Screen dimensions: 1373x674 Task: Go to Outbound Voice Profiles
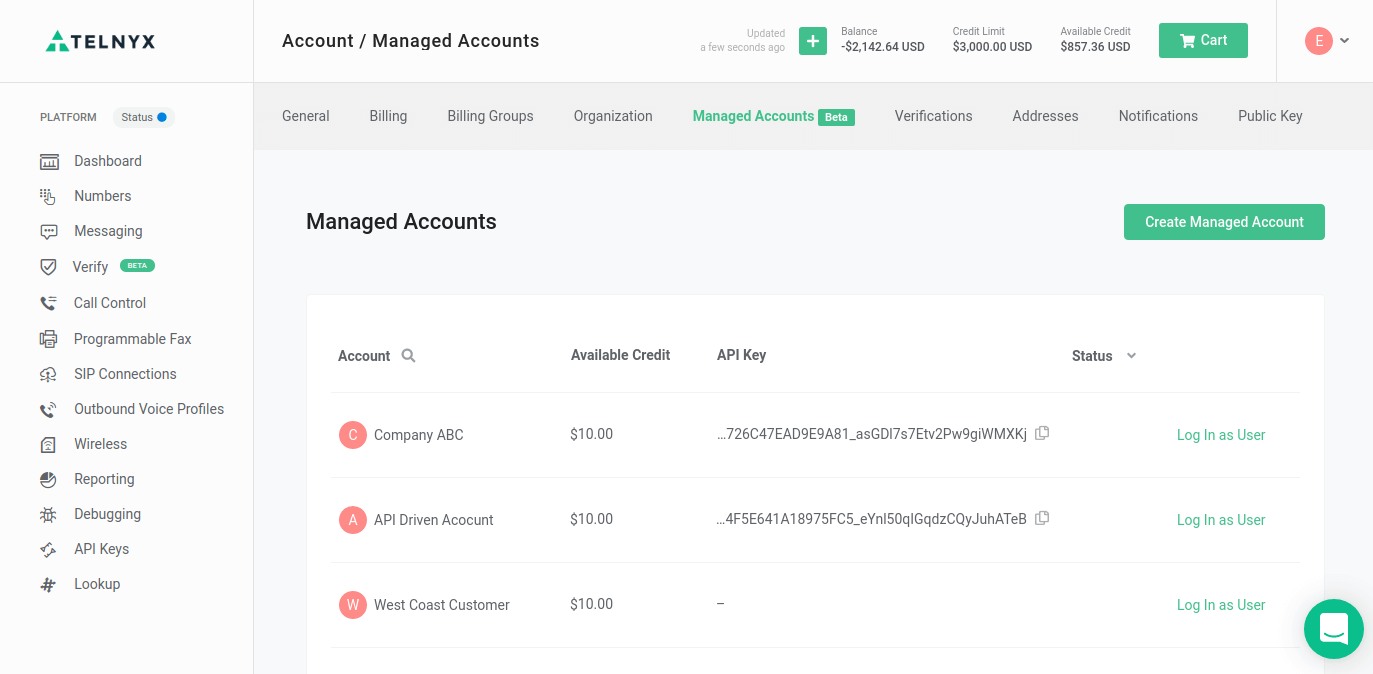click(149, 409)
